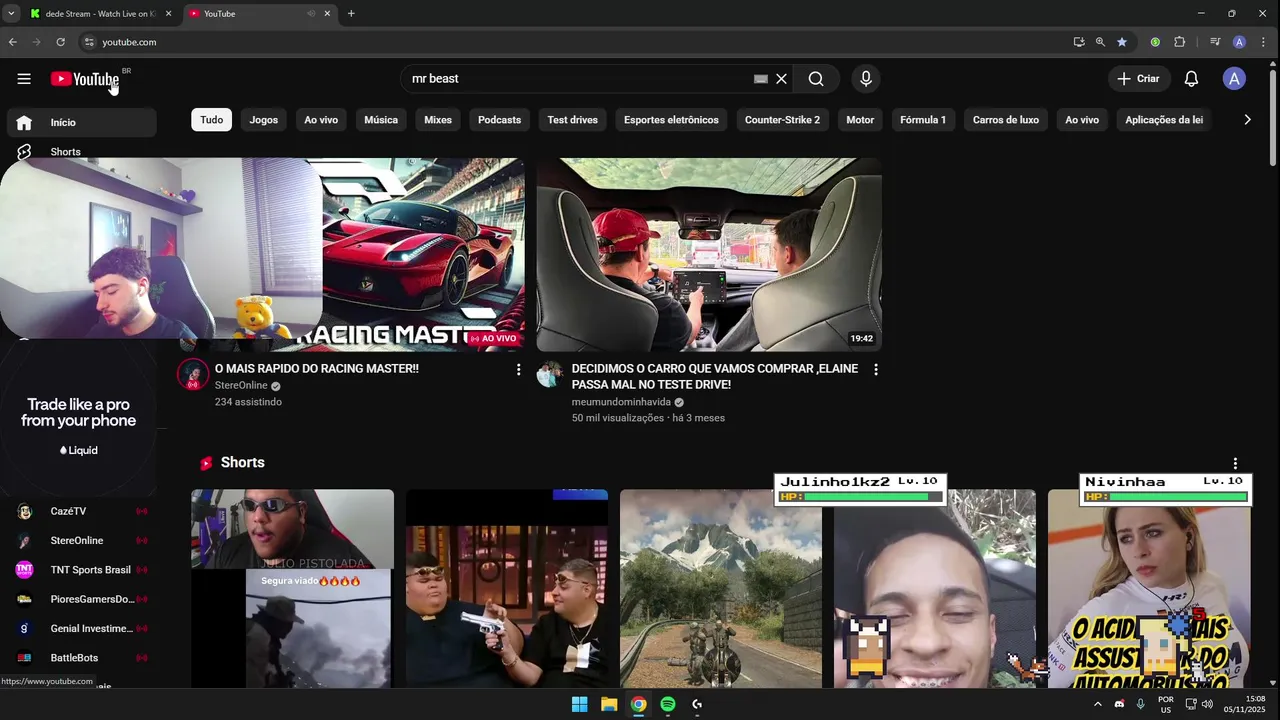This screenshot has width=1280, height=720.
Task: View site information beside youtube.com
Action: coord(89,42)
